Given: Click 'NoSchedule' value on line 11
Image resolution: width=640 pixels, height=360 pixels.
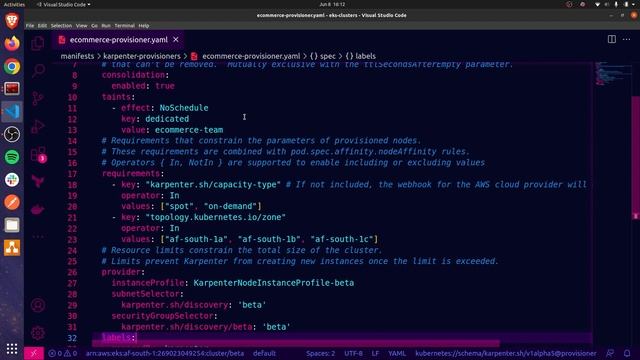Looking at the screenshot, I should point(184,108).
